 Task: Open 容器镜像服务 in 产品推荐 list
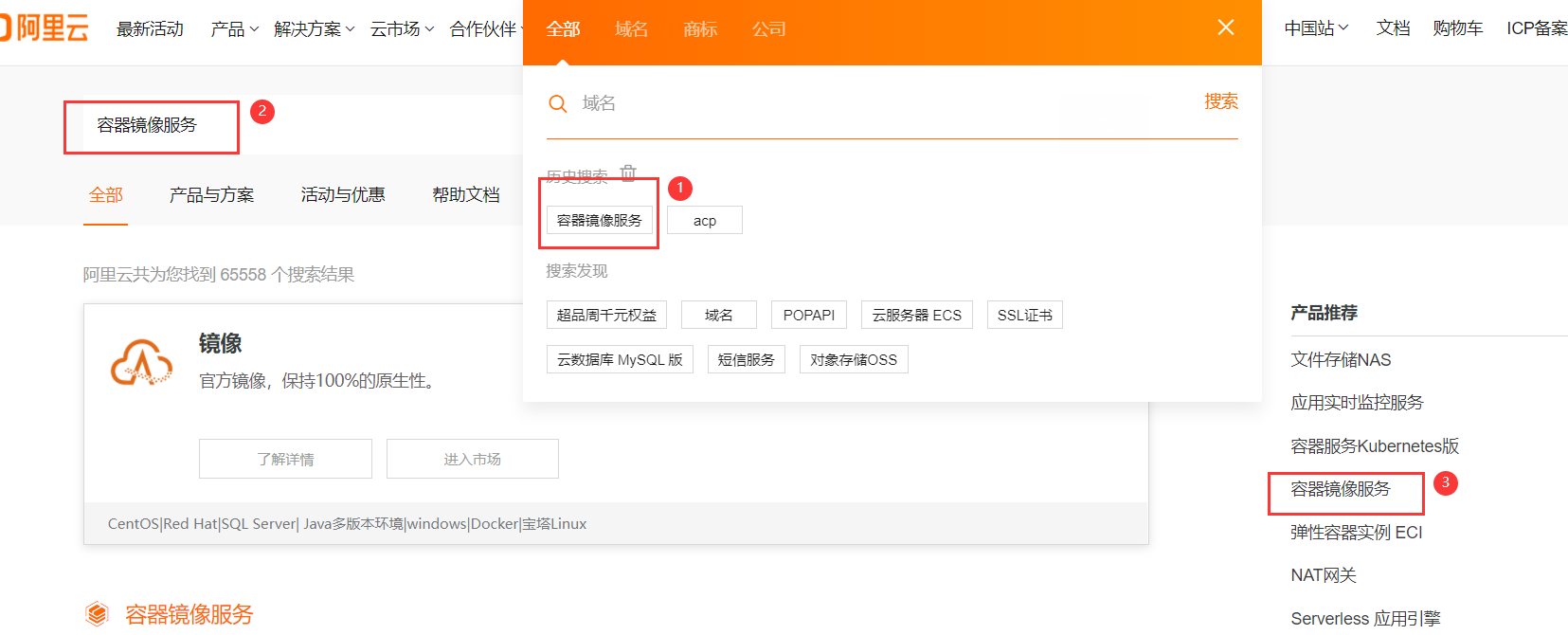click(1341, 489)
